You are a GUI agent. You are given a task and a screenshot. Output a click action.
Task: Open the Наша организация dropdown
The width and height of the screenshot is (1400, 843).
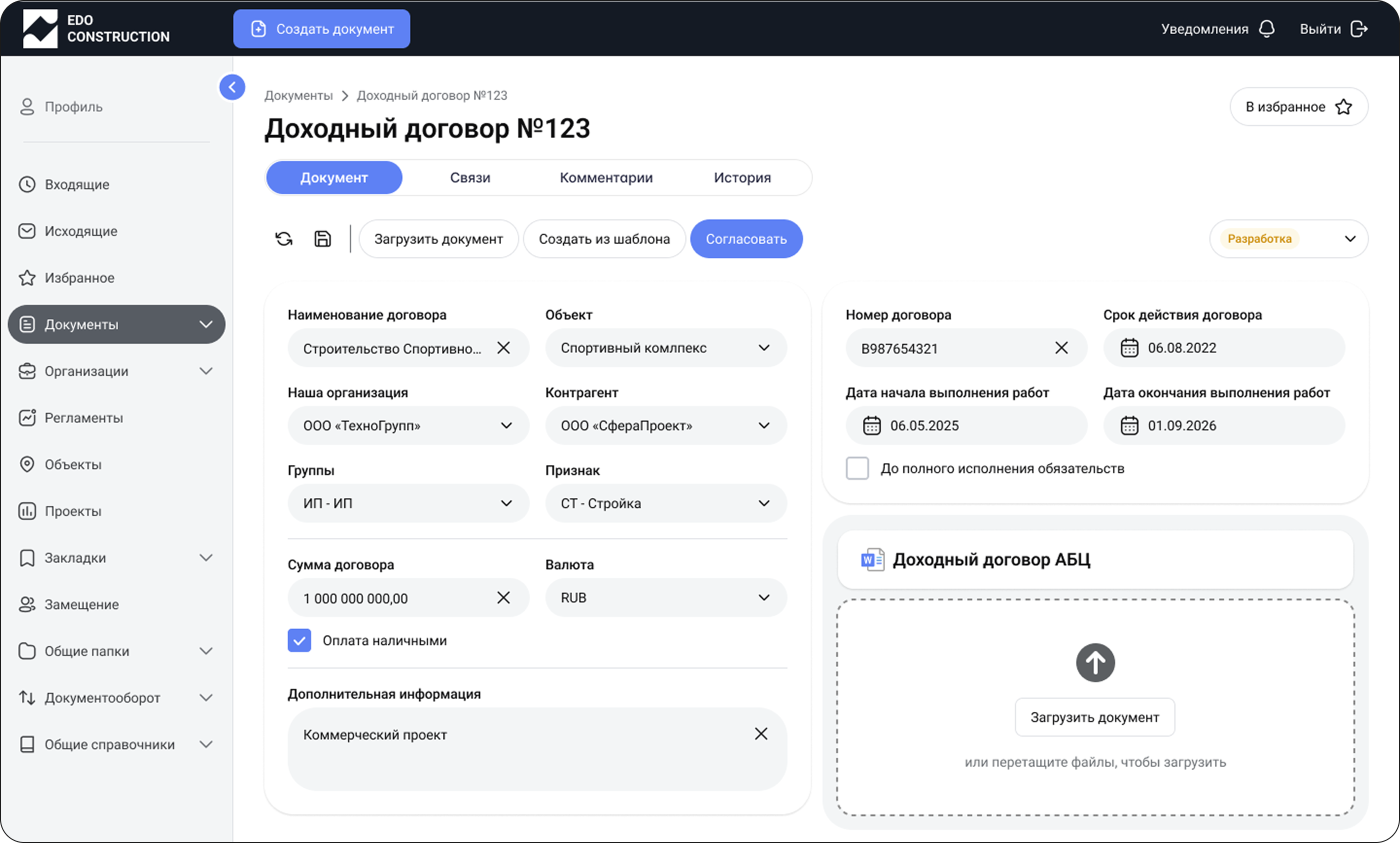(x=408, y=425)
